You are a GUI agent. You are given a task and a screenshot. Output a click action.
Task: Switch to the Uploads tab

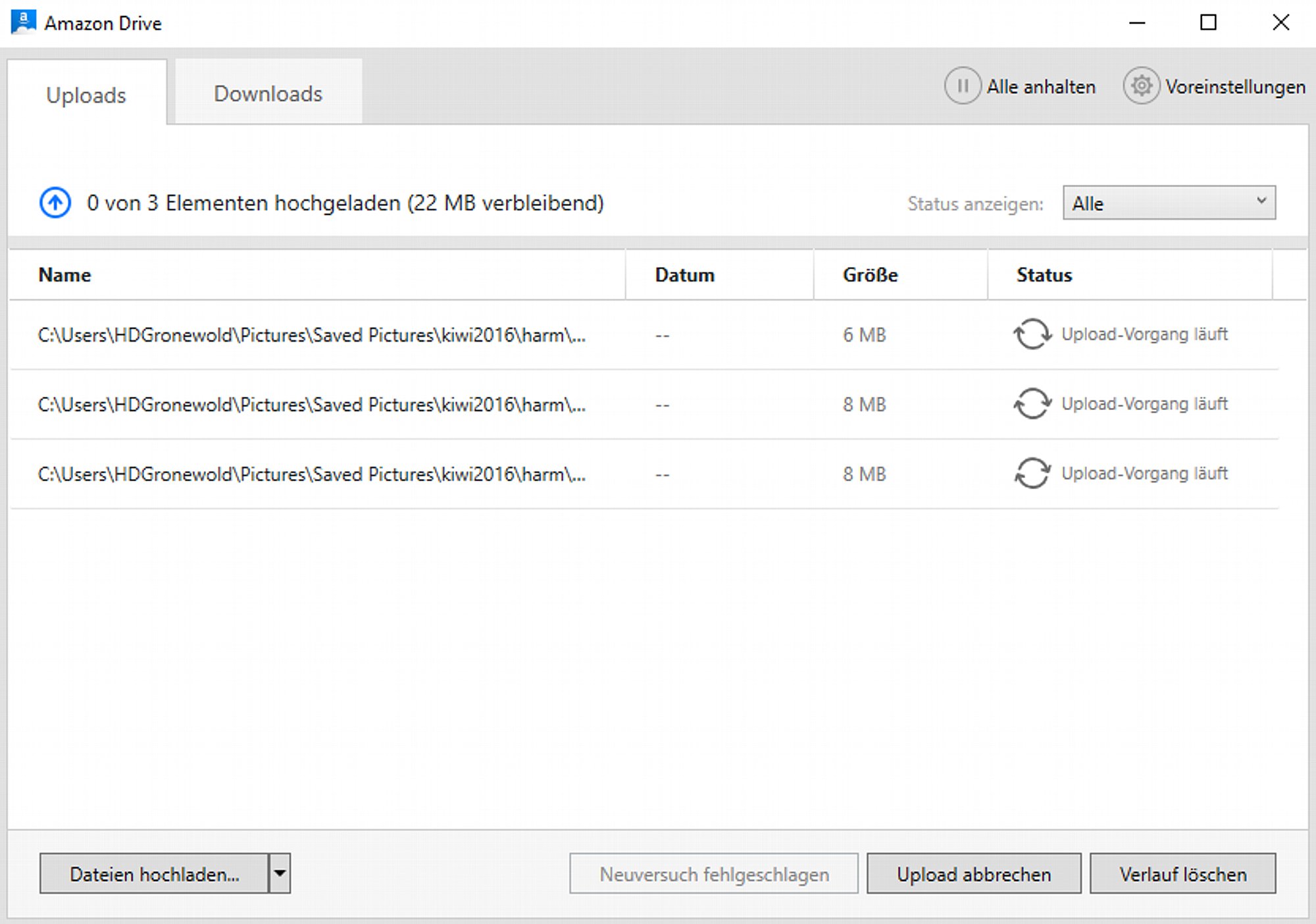point(87,93)
